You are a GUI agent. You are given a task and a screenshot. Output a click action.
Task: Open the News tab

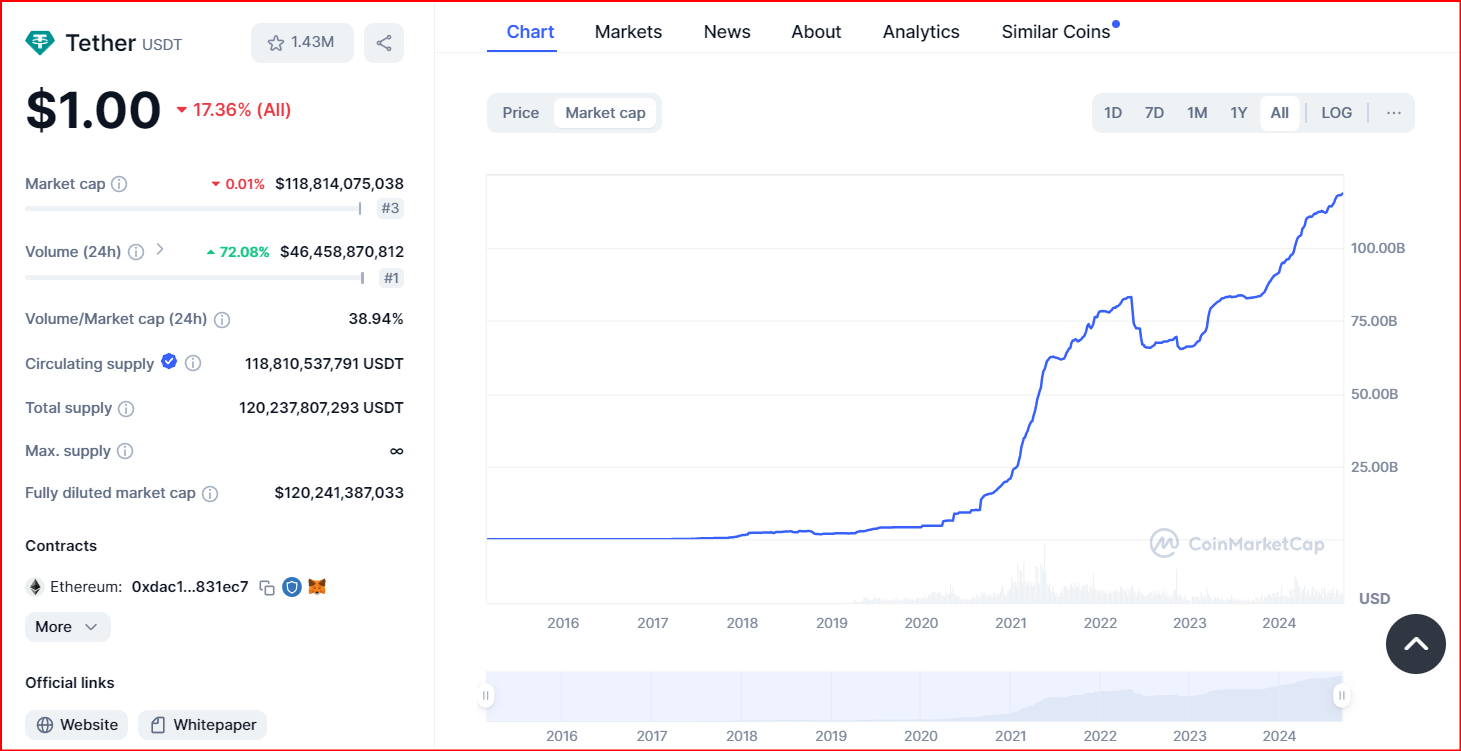pos(727,32)
